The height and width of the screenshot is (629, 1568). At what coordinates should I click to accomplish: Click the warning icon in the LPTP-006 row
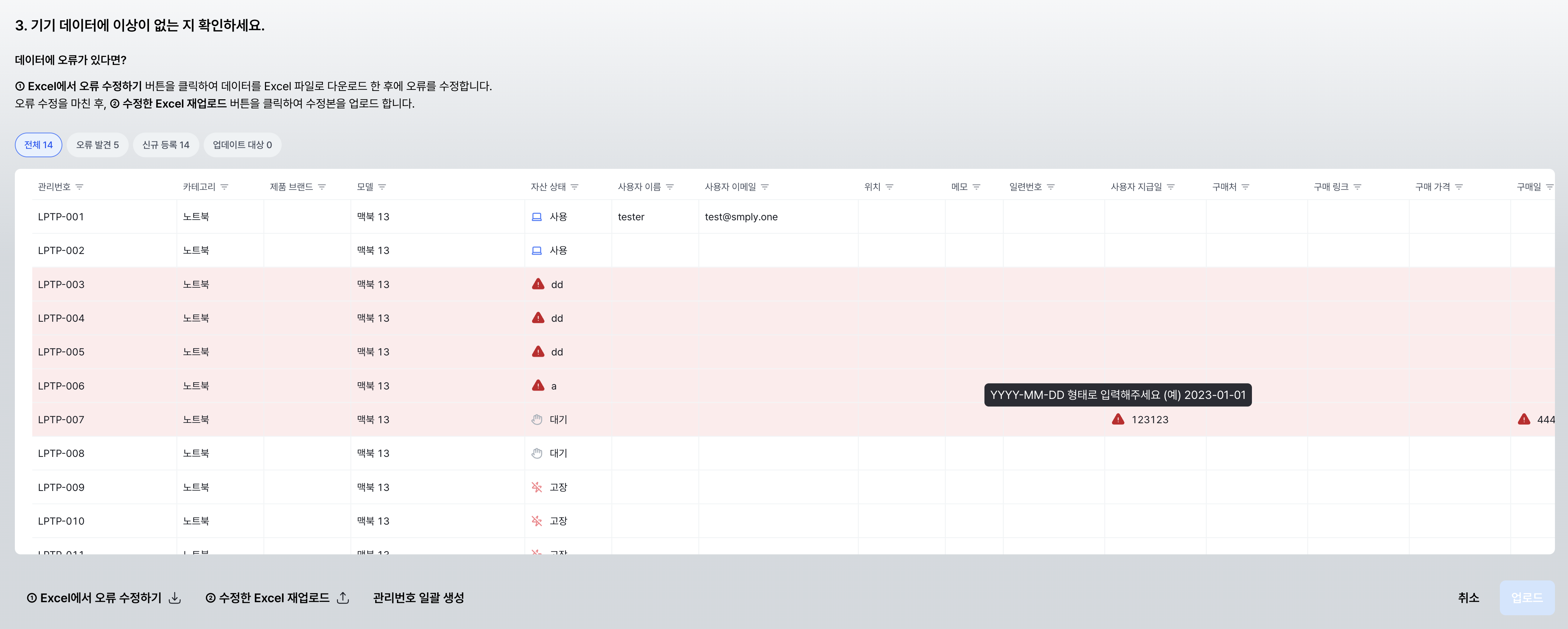(538, 386)
